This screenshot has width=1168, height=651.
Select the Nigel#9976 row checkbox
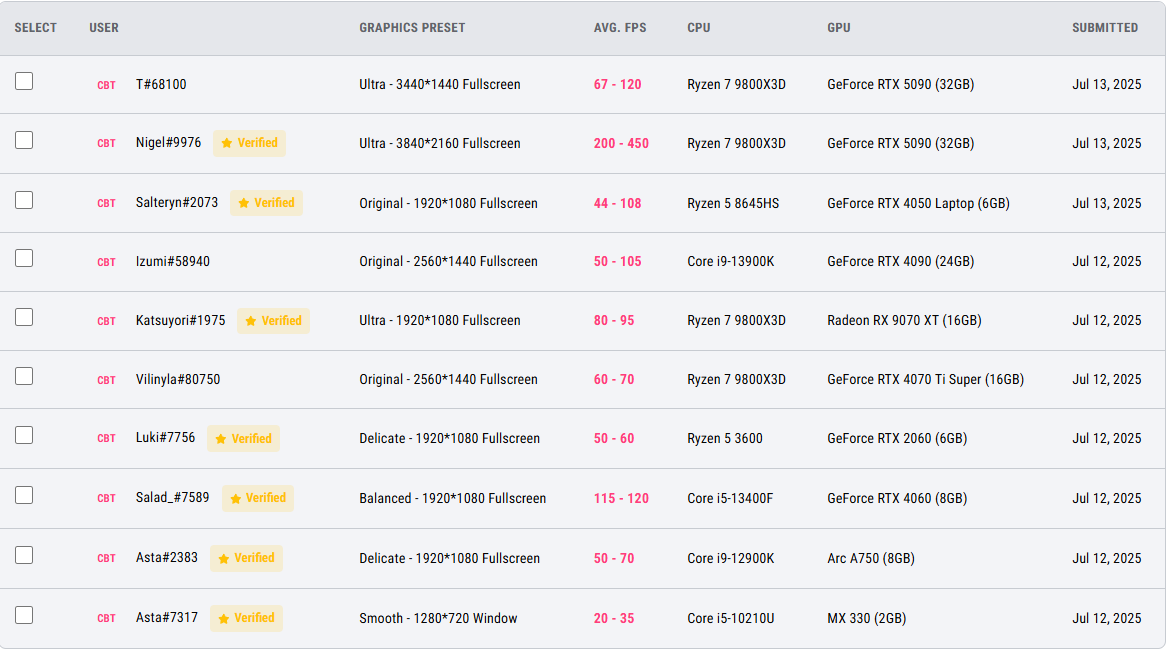pos(24,140)
